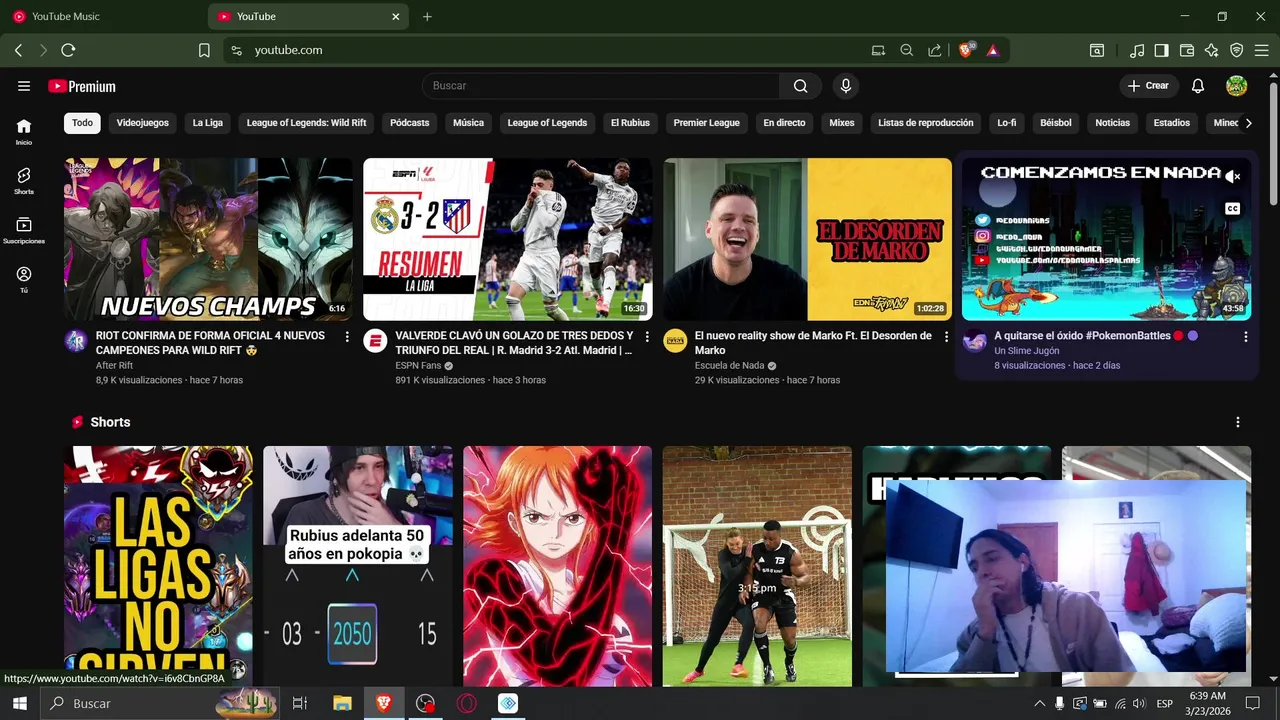Select Listas de reproducción chip
Viewport: 1280px width, 720px height.
925,123
